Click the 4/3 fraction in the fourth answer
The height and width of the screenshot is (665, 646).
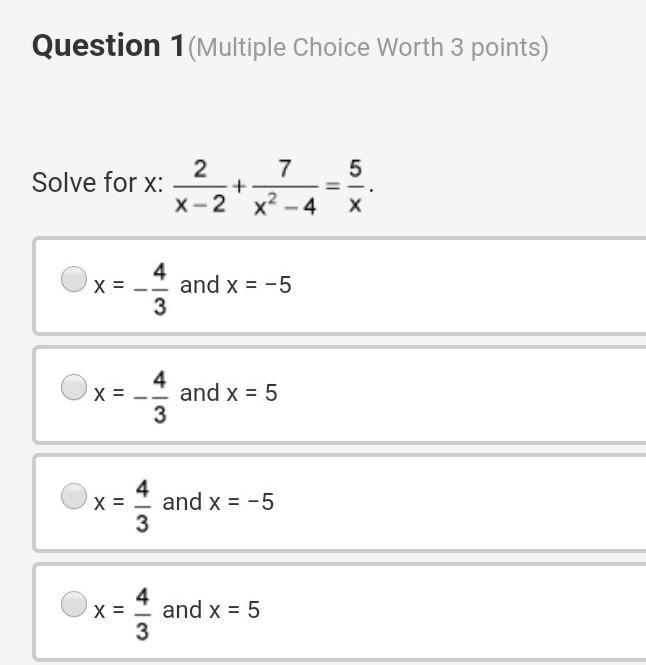tap(142, 612)
